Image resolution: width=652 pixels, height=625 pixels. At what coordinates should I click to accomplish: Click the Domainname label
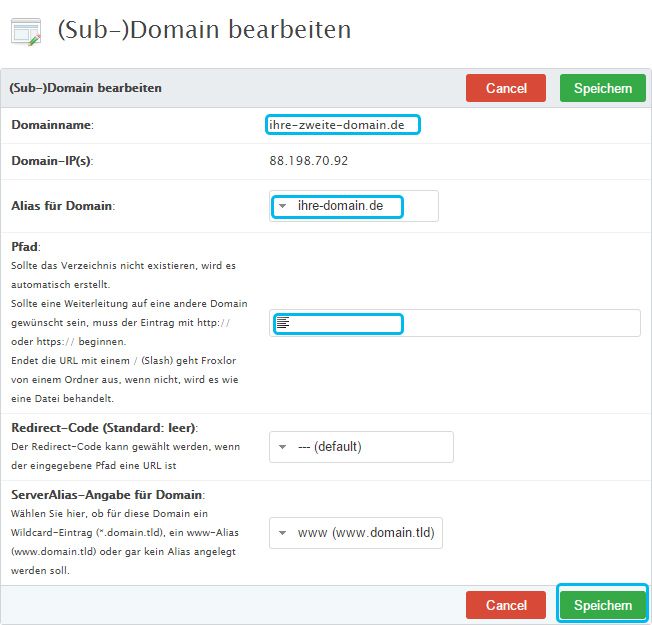(52, 125)
